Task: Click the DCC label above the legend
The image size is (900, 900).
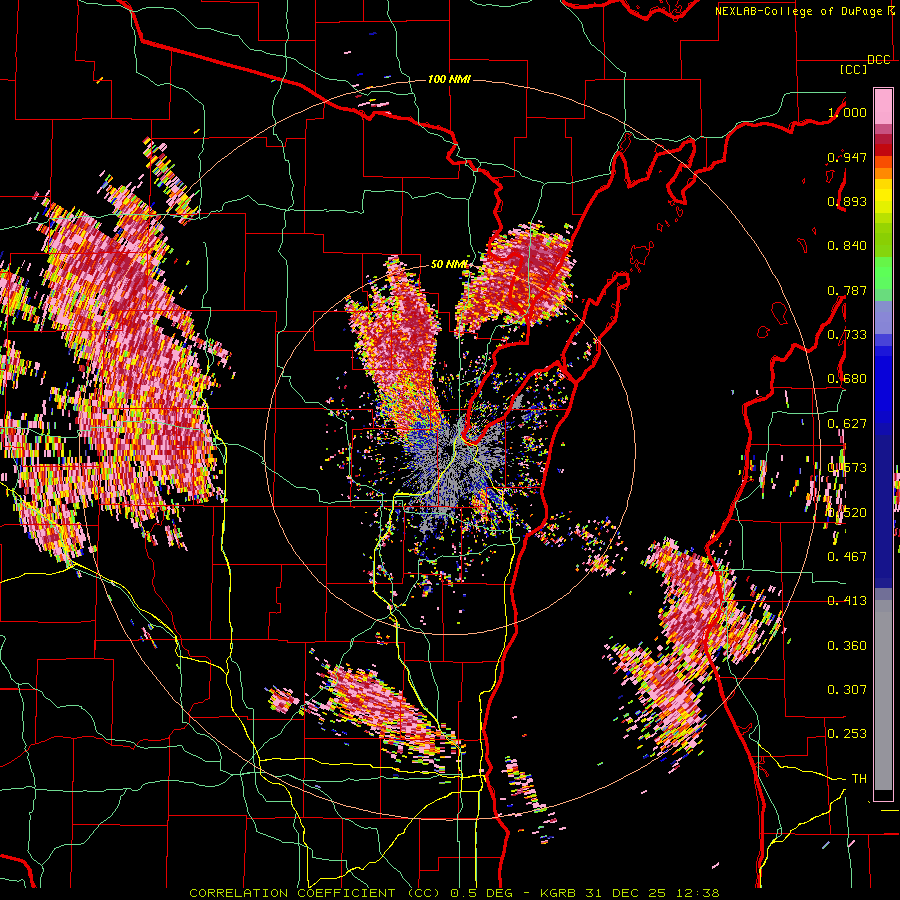Action: [x=879, y=60]
